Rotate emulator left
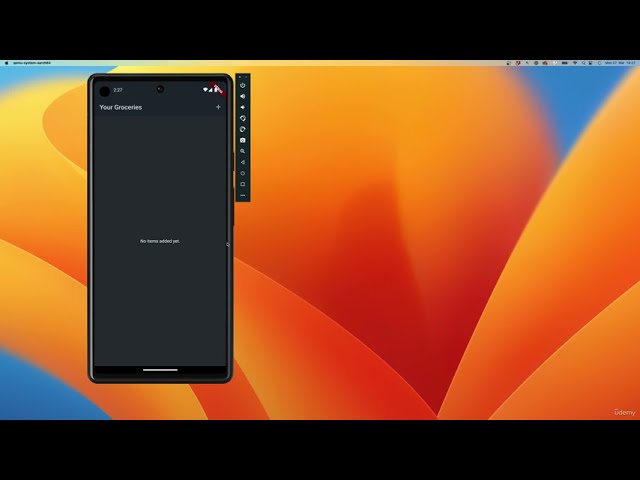 point(243,118)
